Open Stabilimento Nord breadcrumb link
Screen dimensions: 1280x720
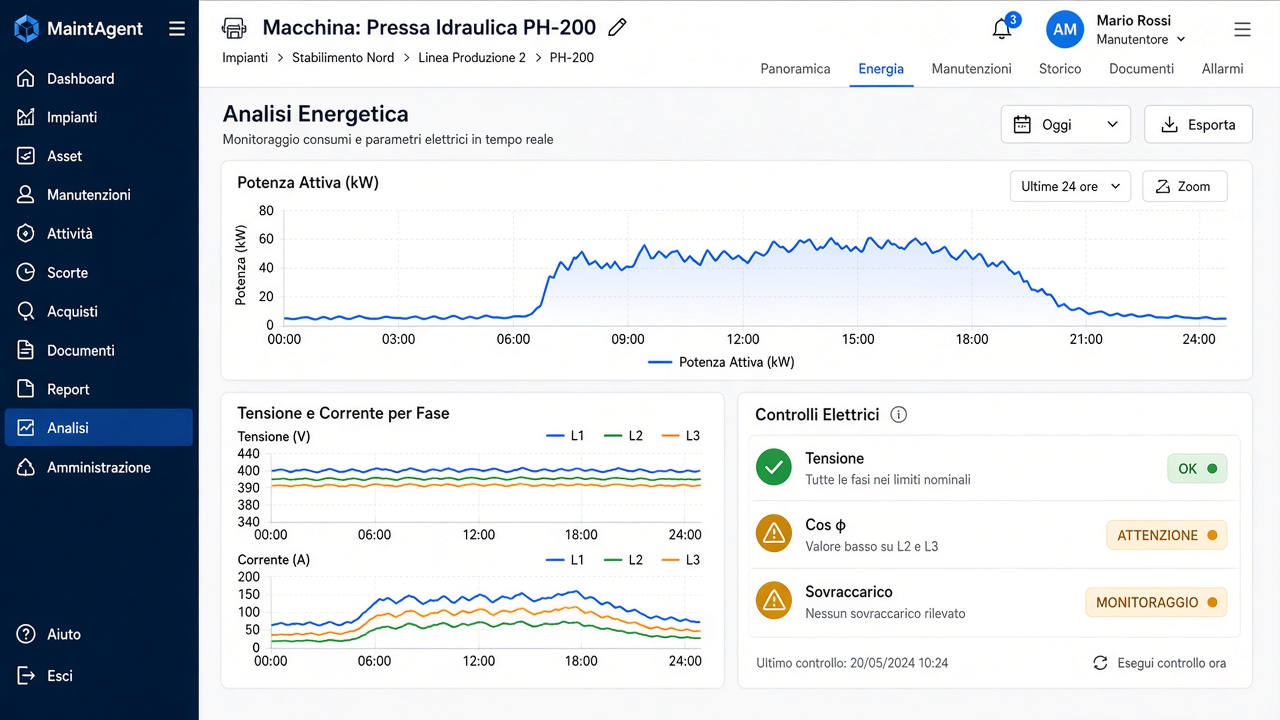pos(343,58)
